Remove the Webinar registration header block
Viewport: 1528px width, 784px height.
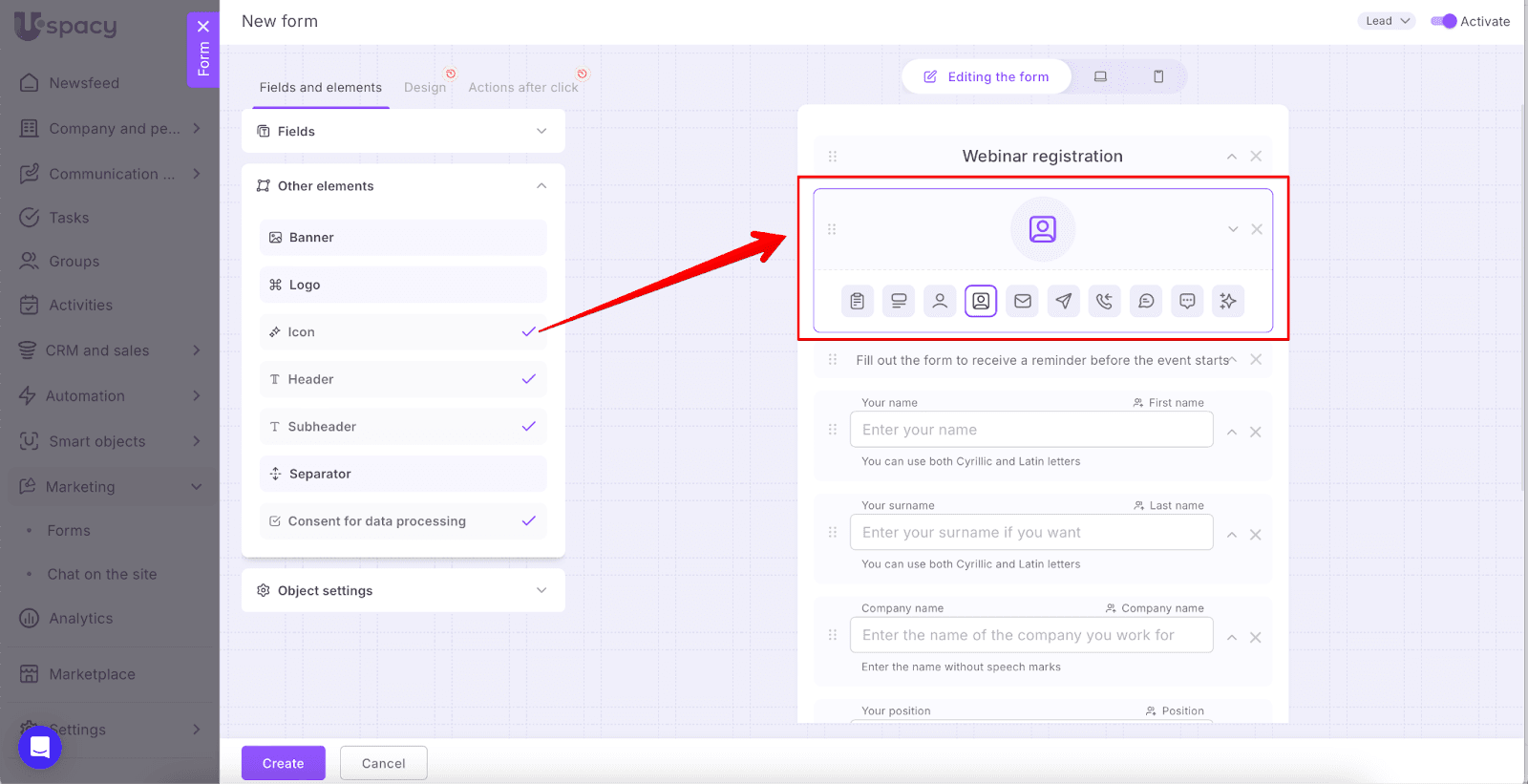[1256, 157]
